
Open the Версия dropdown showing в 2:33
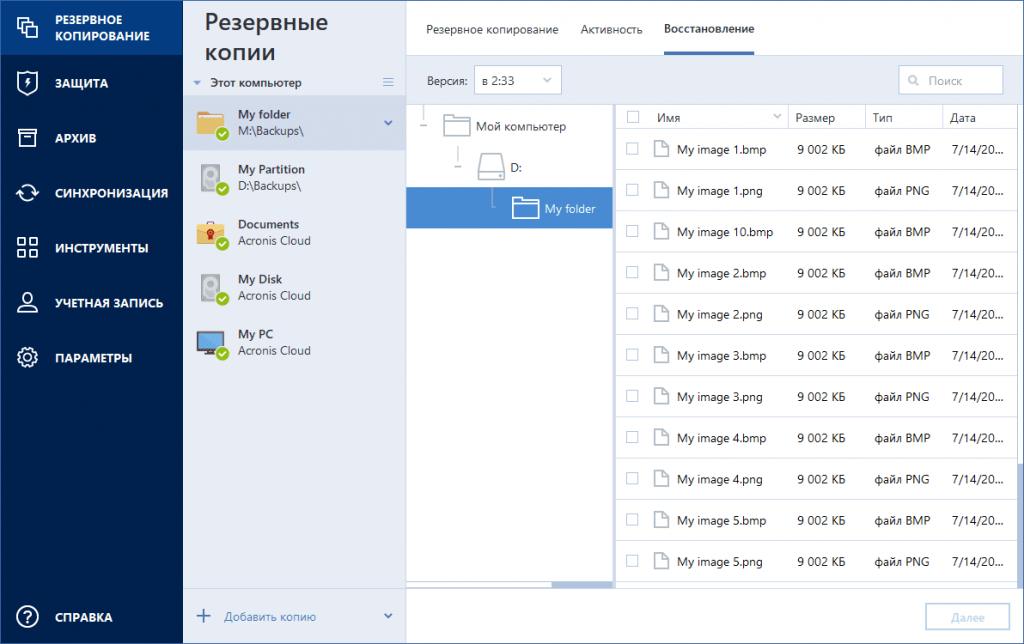pyautogui.click(x=517, y=79)
